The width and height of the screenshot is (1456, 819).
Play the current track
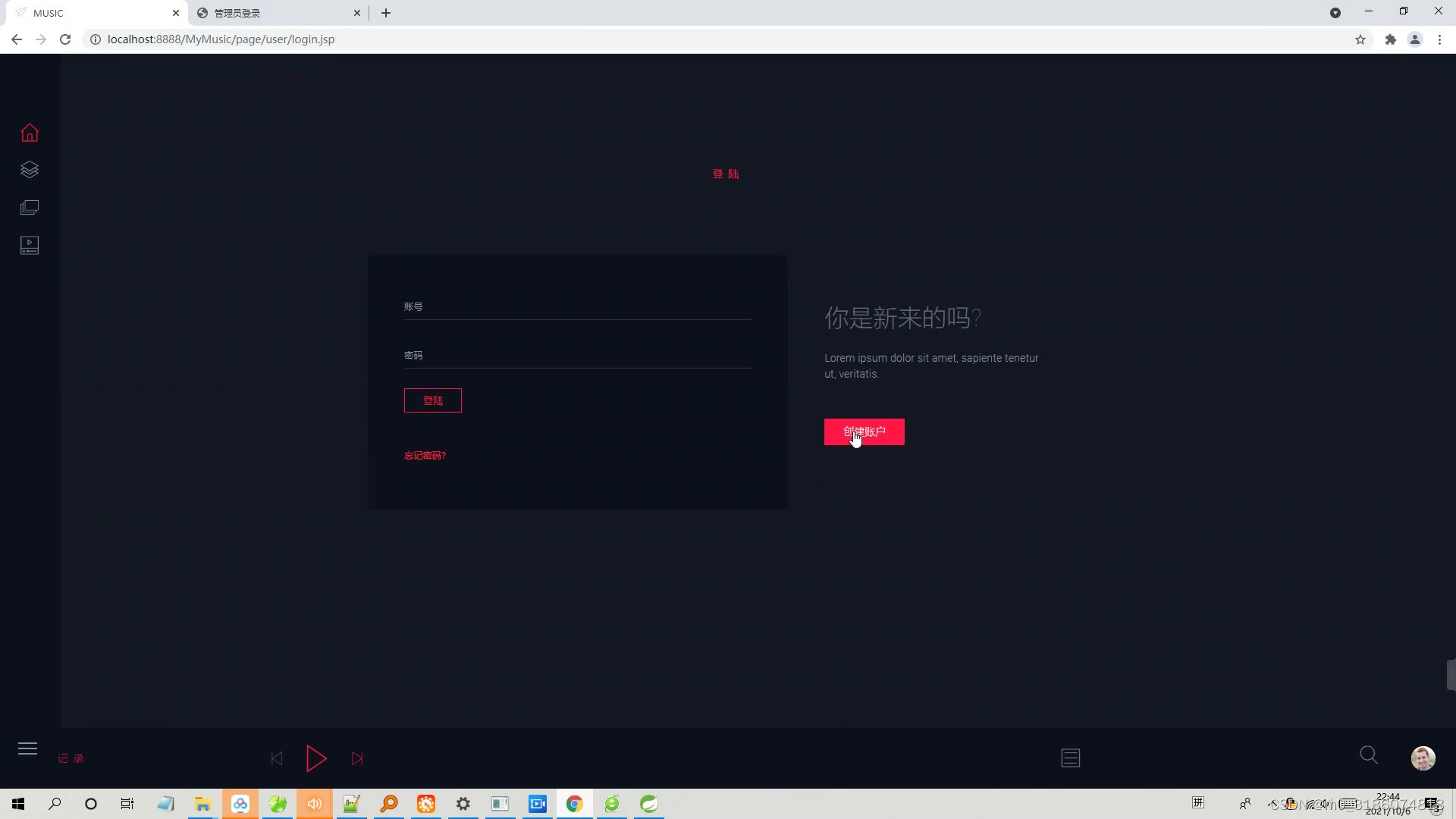[x=316, y=758]
